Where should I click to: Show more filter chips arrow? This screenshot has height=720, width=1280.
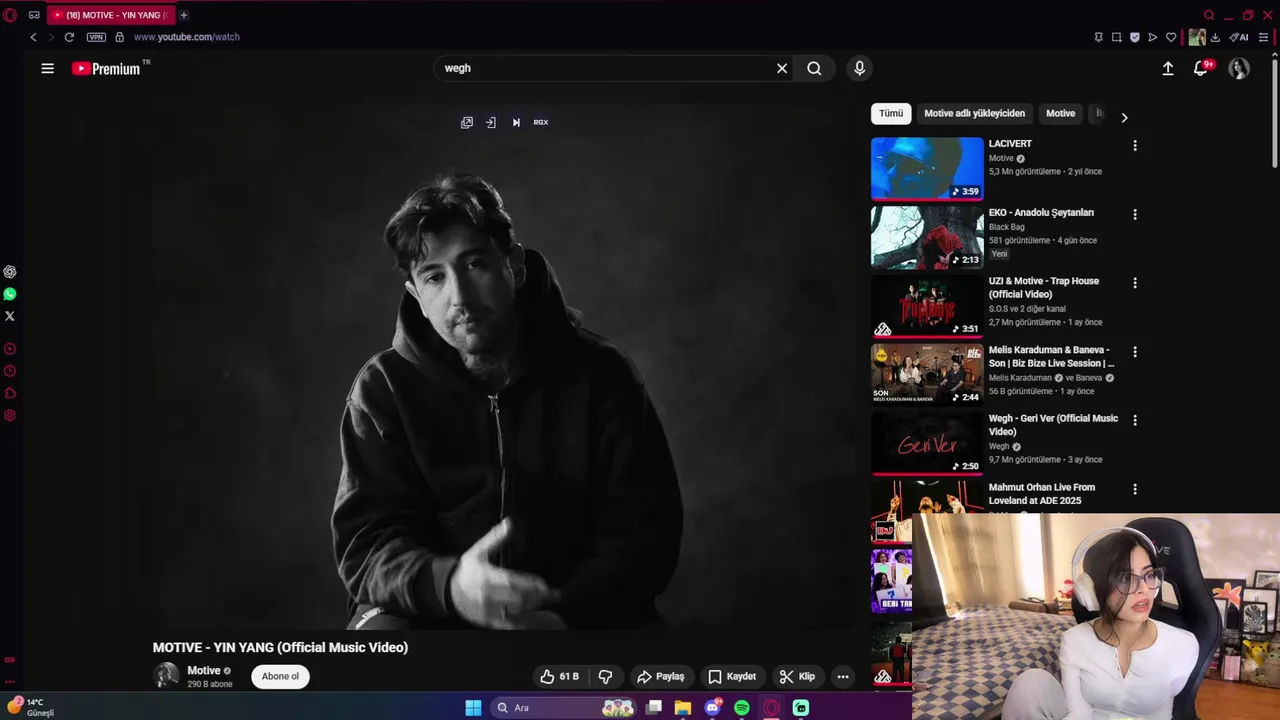point(1124,117)
